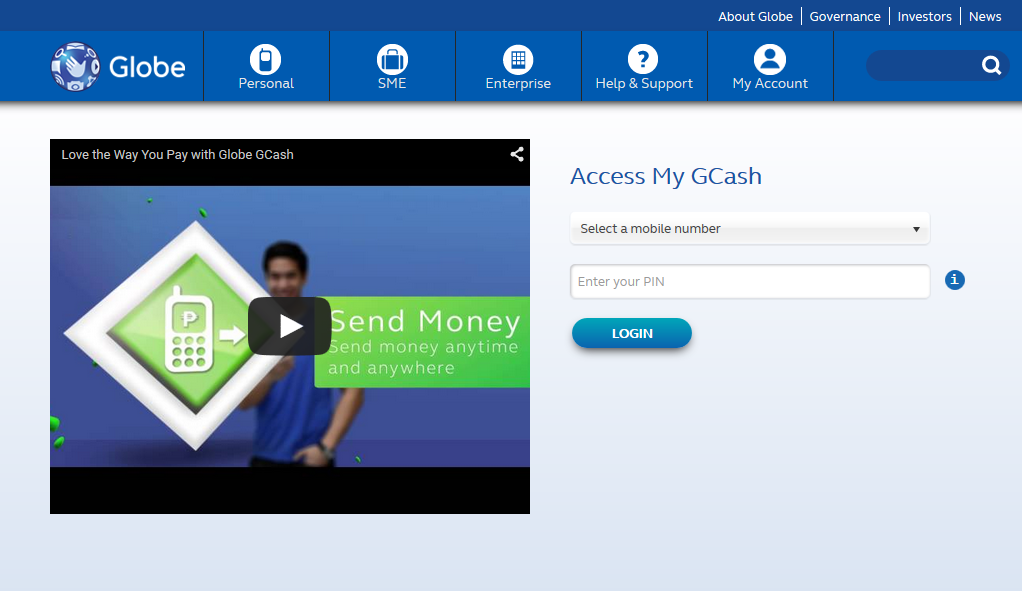Open the Governance page
This screenshot has height=591, width=1022.
pos(845,16)
